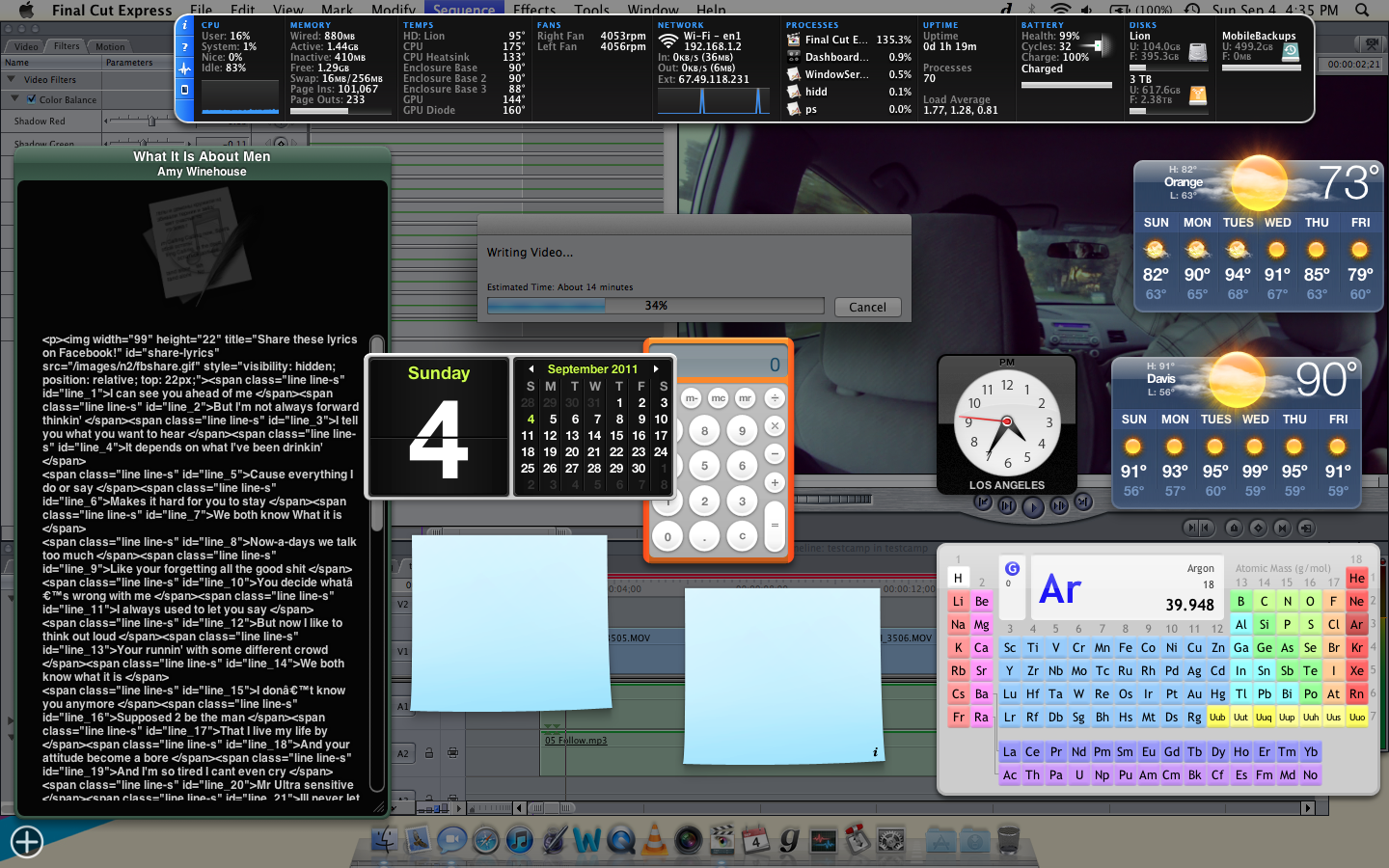Click the Play Around Current Frame button
Viewport: 1389px width, 868px height.
tap(1058, 504)
